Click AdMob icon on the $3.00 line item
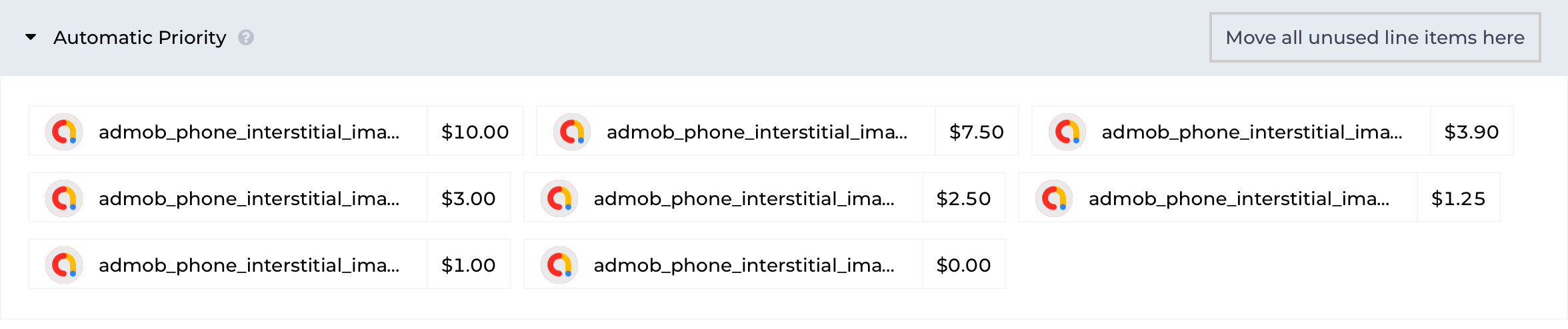The width and height of the screenshot is (1568, 329). click(64, 198)
